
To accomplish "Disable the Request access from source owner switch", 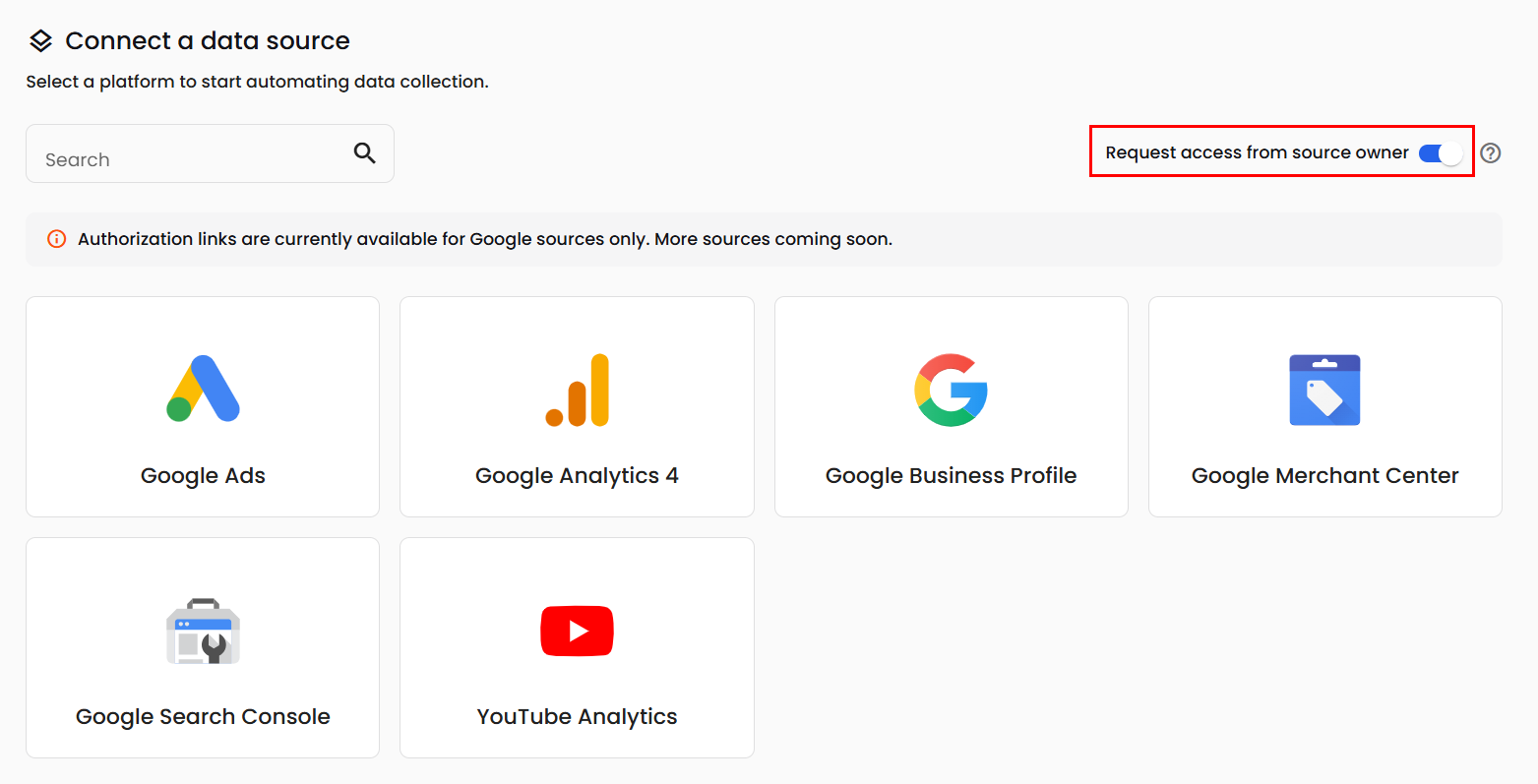I will tap(1441, 153).
